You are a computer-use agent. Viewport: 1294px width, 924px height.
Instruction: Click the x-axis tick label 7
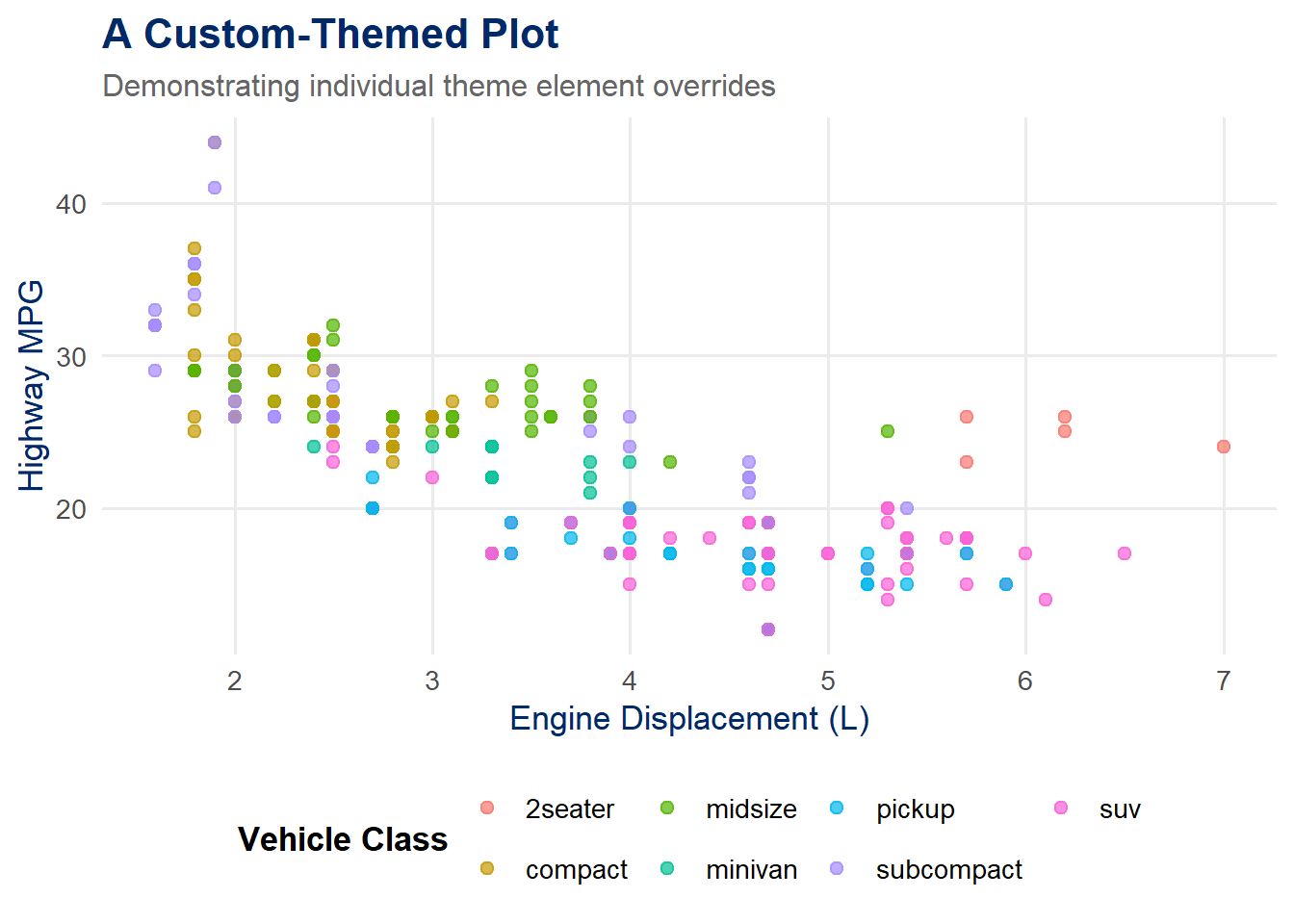tap(1223, 681)
